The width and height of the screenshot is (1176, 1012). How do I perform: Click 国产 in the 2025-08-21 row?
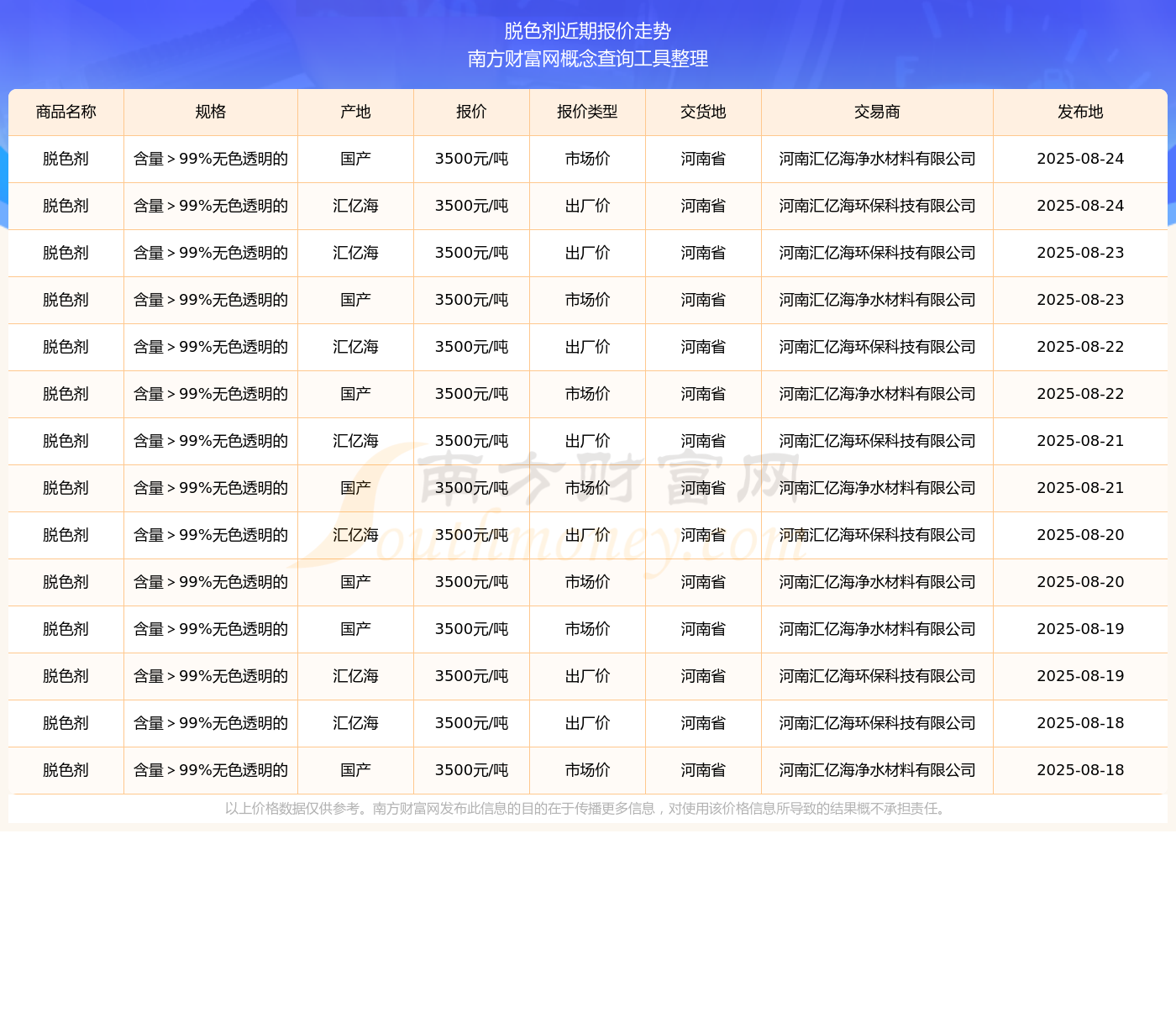point(355,488)
